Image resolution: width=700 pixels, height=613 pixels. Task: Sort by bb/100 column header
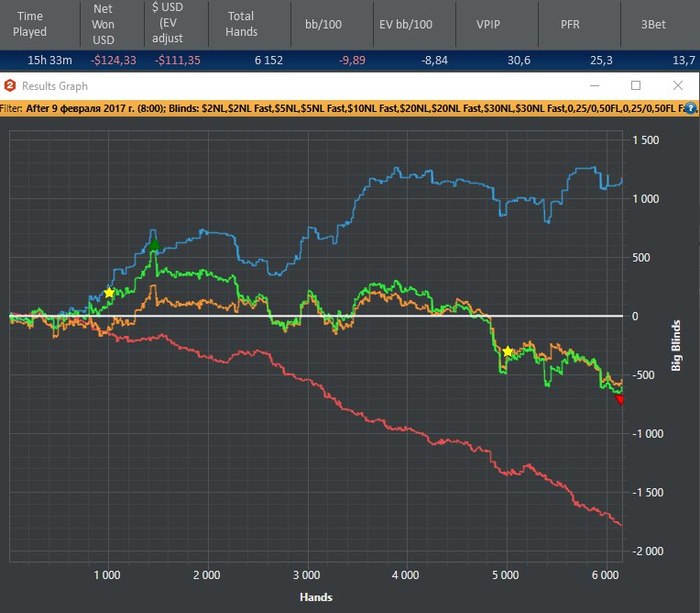(x=323, y=25)
